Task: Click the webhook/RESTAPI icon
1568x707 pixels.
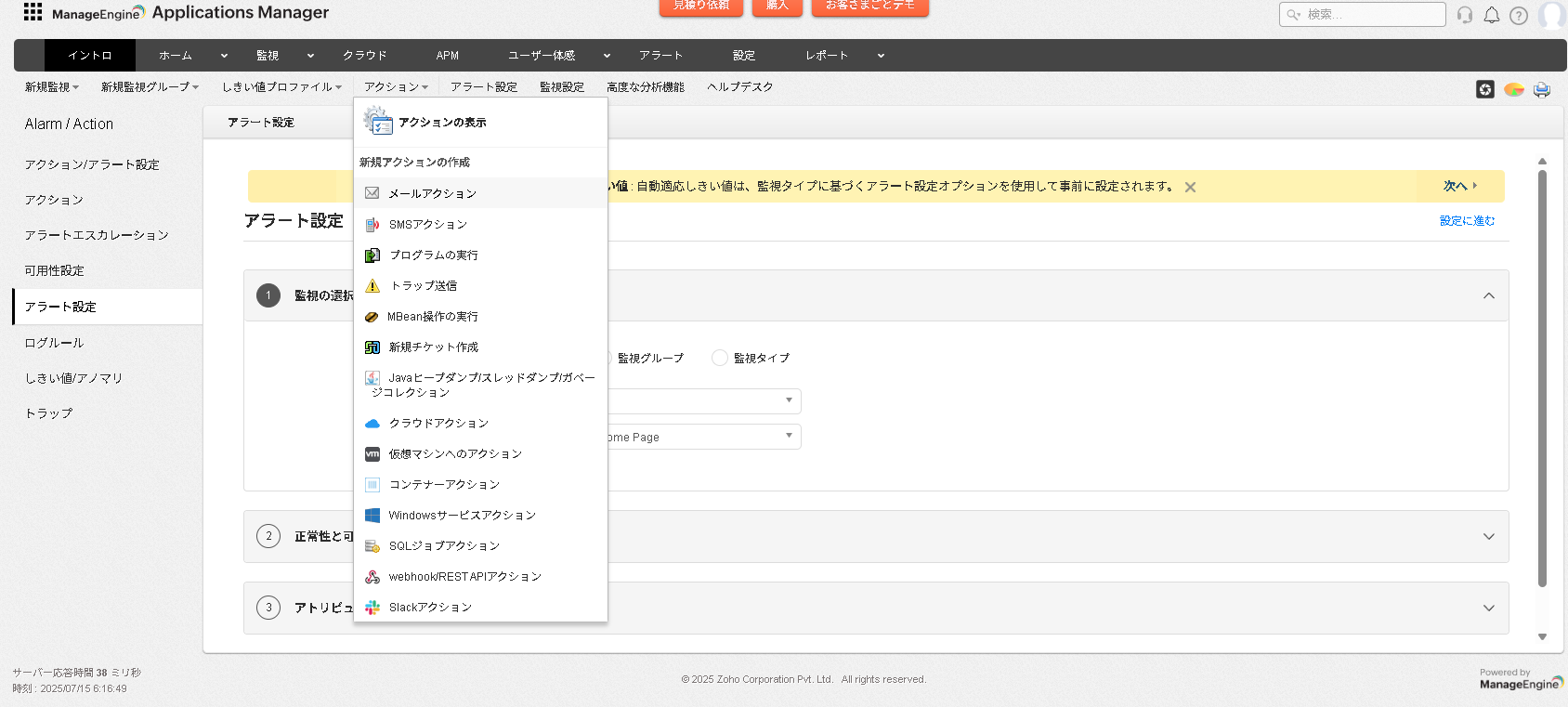Action: point(372,576)
